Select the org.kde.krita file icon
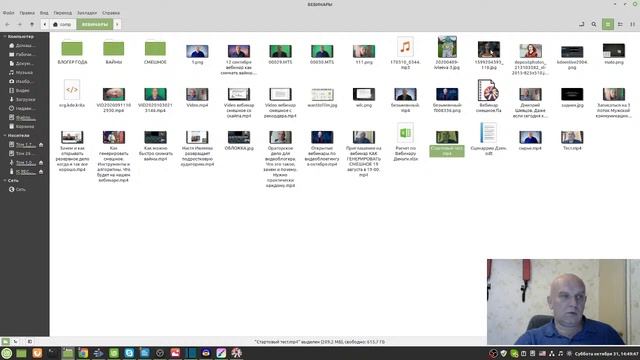 tap(72, 90)
